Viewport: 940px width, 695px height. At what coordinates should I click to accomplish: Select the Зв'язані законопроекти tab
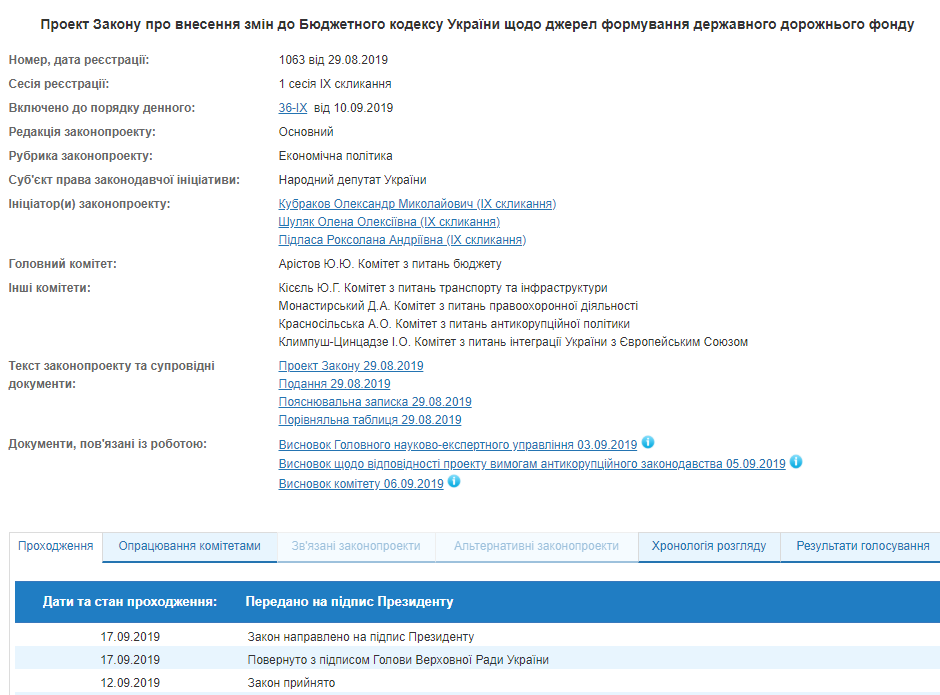coord(356,546)
